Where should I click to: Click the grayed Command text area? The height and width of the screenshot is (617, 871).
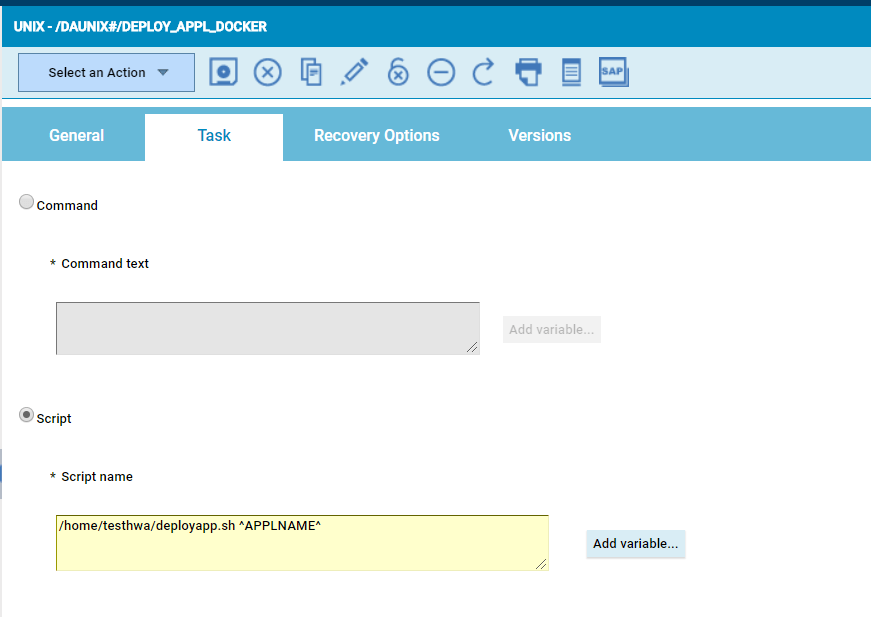(267, 328)
